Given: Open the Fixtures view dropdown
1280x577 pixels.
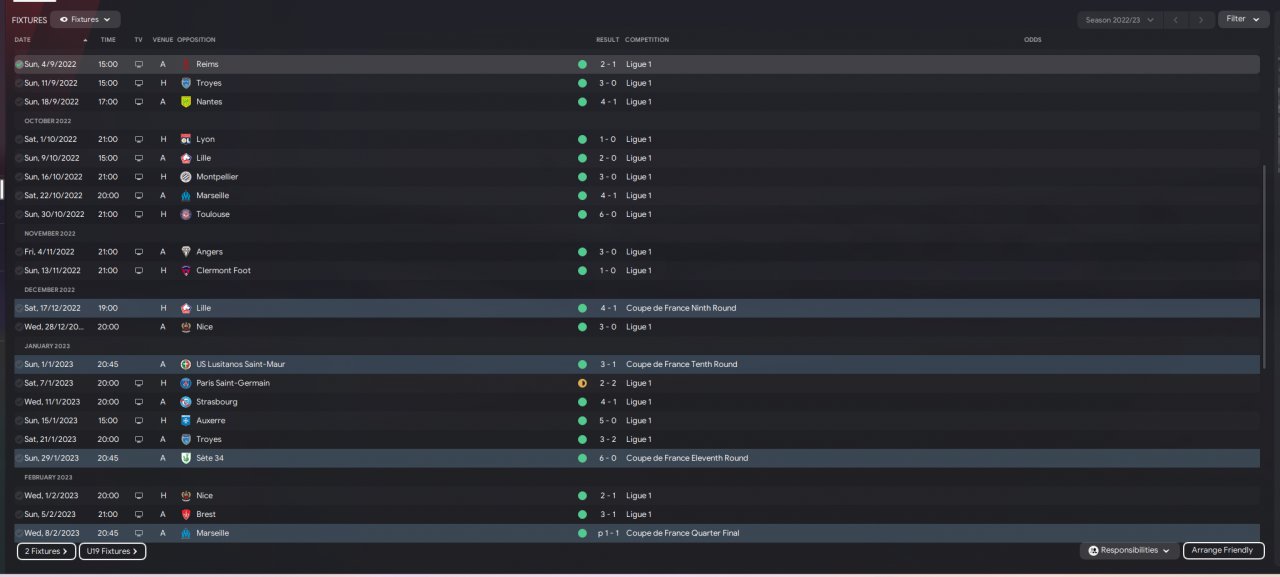Looking at the screenshot, I should point(85,19).
